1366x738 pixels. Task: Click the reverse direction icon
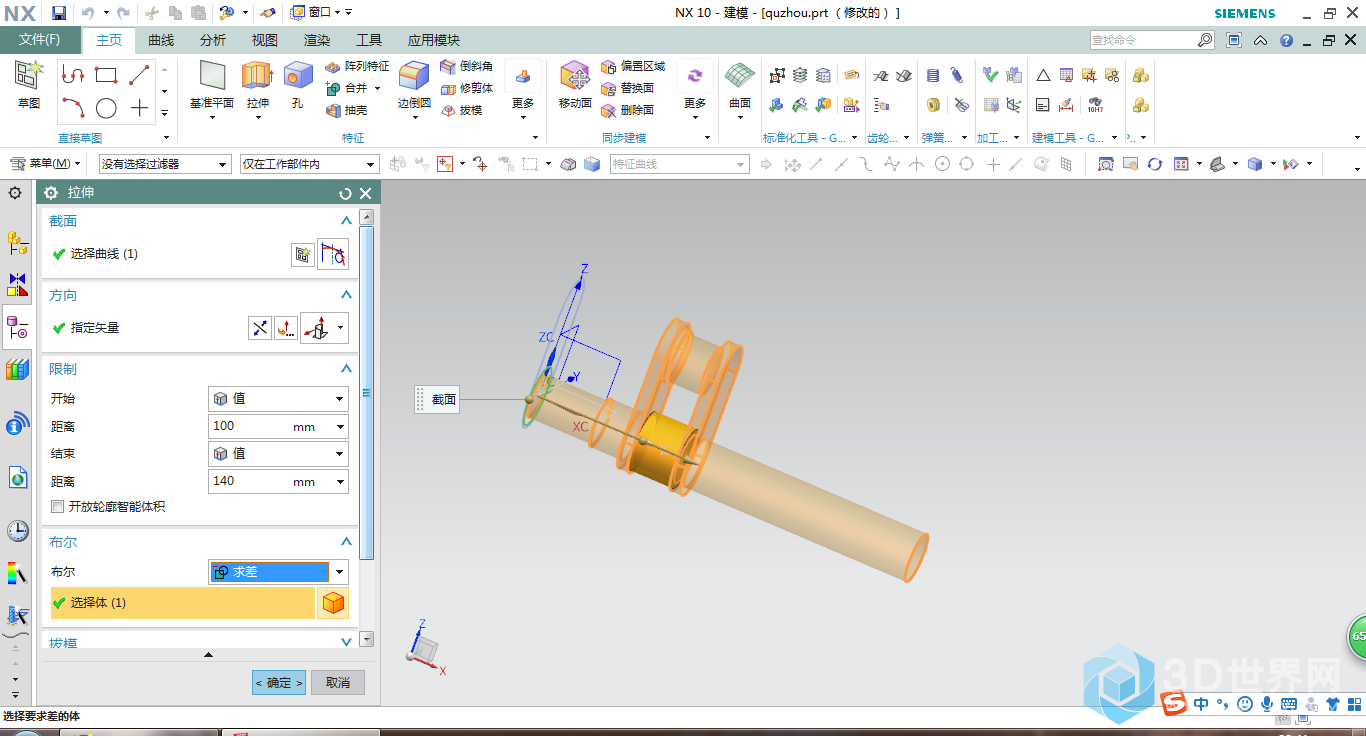coord(259,327)
